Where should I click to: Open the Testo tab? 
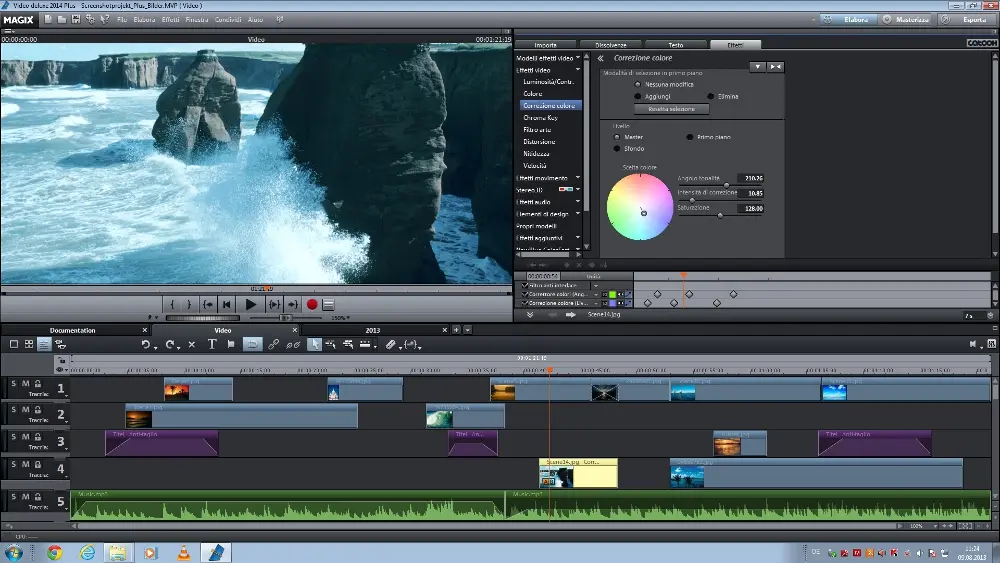coord(676,45)
